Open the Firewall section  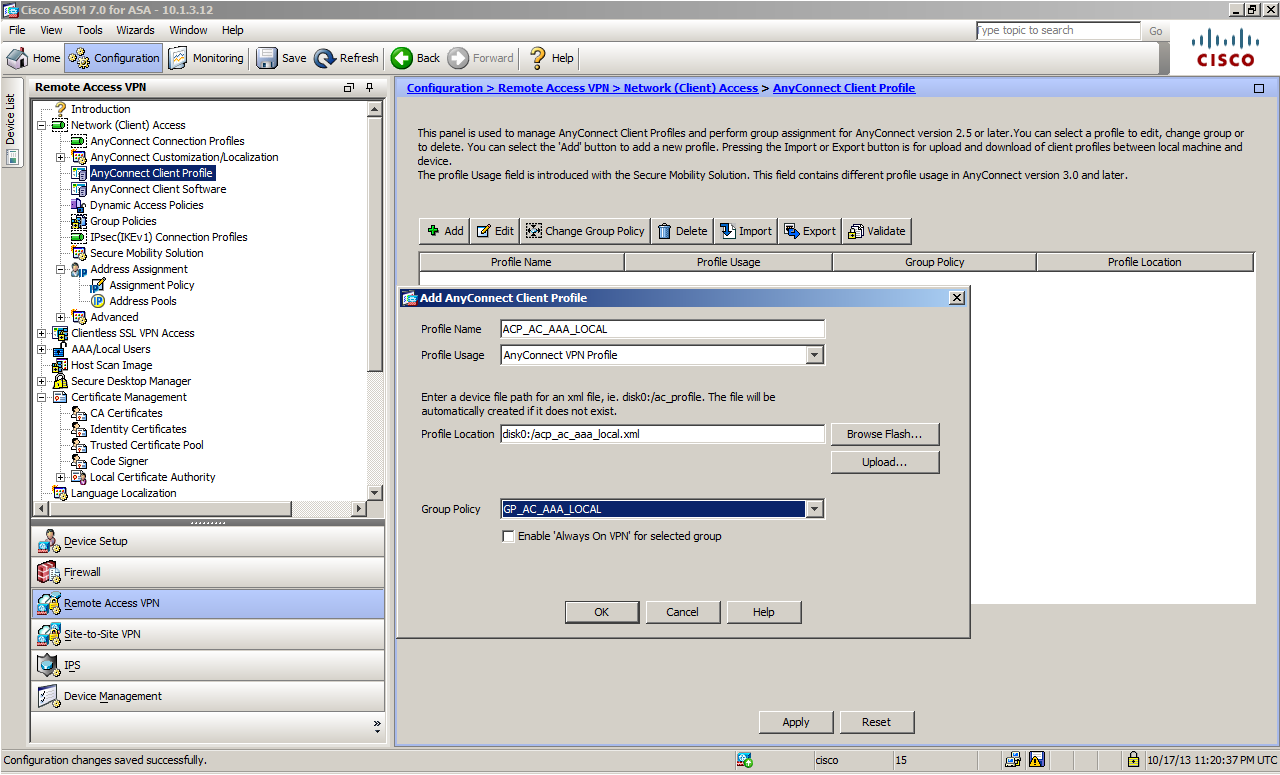pos(208,572)
